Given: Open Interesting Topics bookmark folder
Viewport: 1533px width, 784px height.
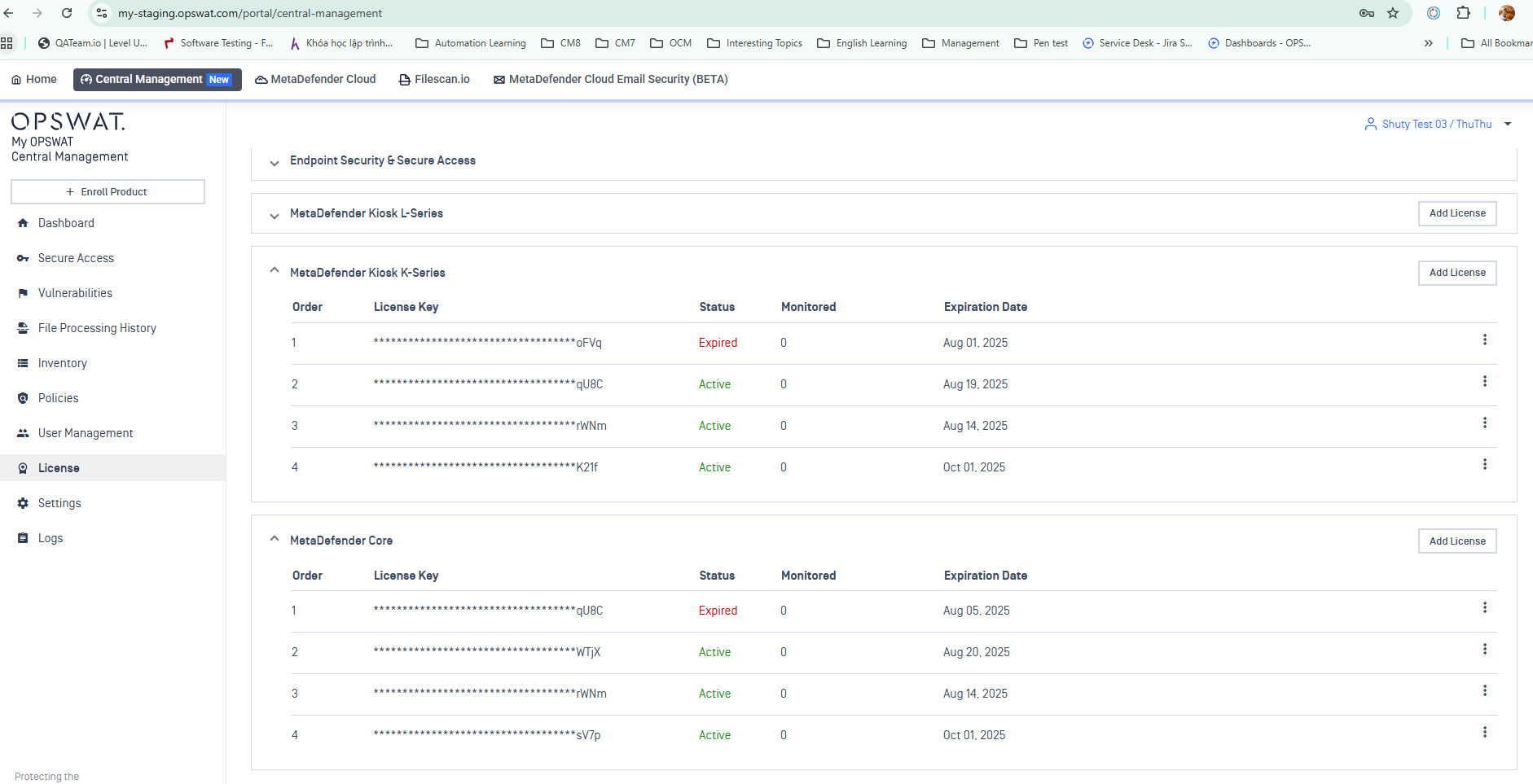Looking at the screenshot, I should coord(754,43).
